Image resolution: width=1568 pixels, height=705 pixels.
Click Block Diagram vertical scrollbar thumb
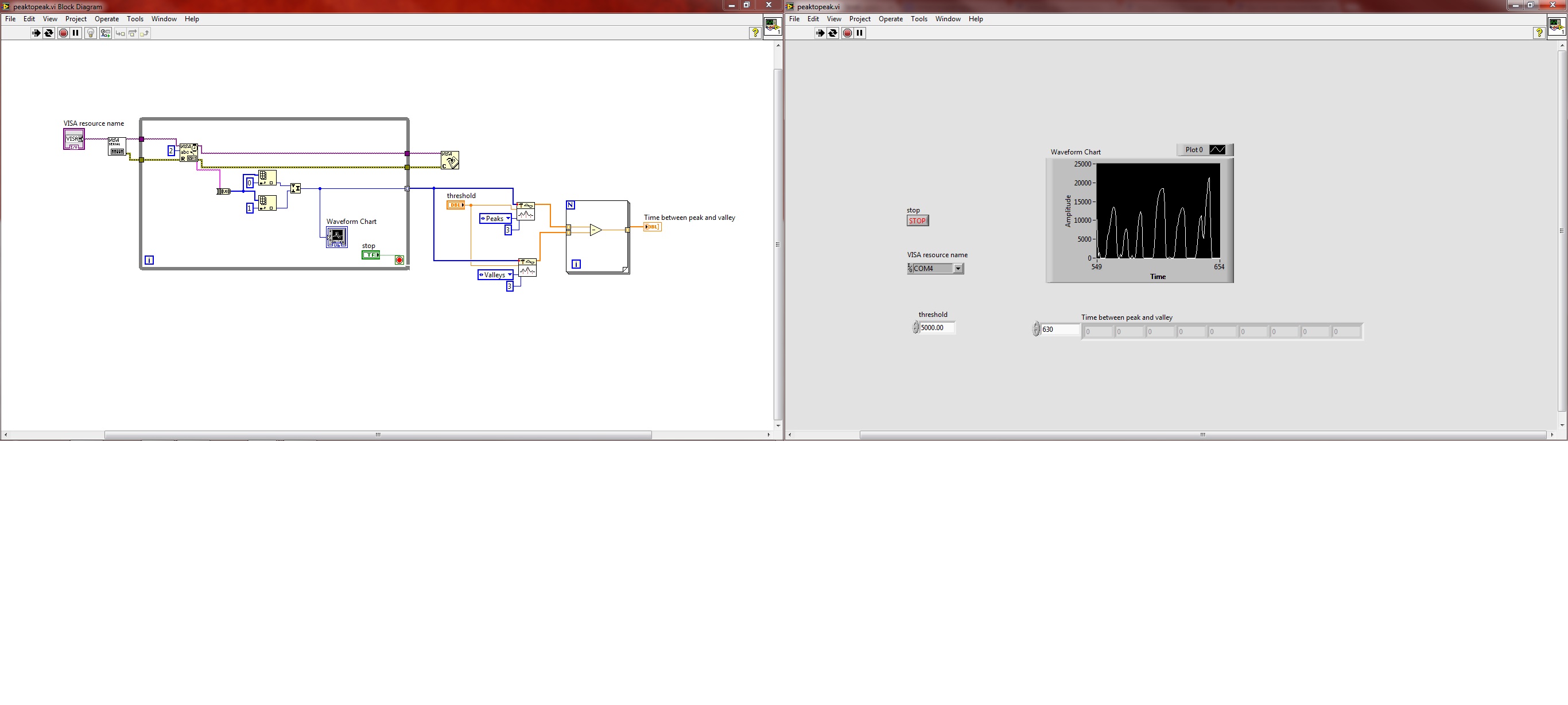(777, 244)
